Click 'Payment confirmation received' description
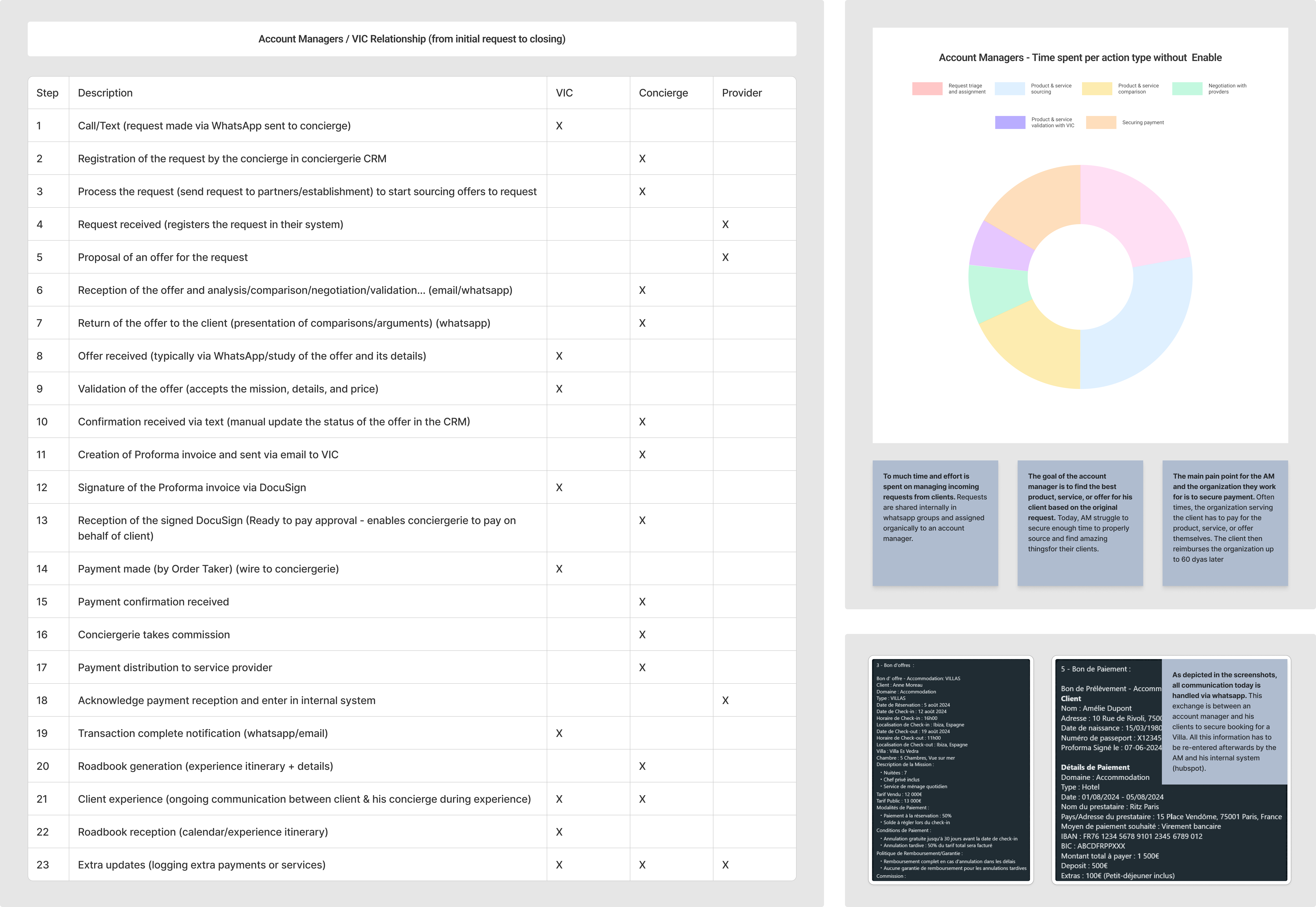The height and width of the screenshot is (907, 1316). (x=153, y=602)
